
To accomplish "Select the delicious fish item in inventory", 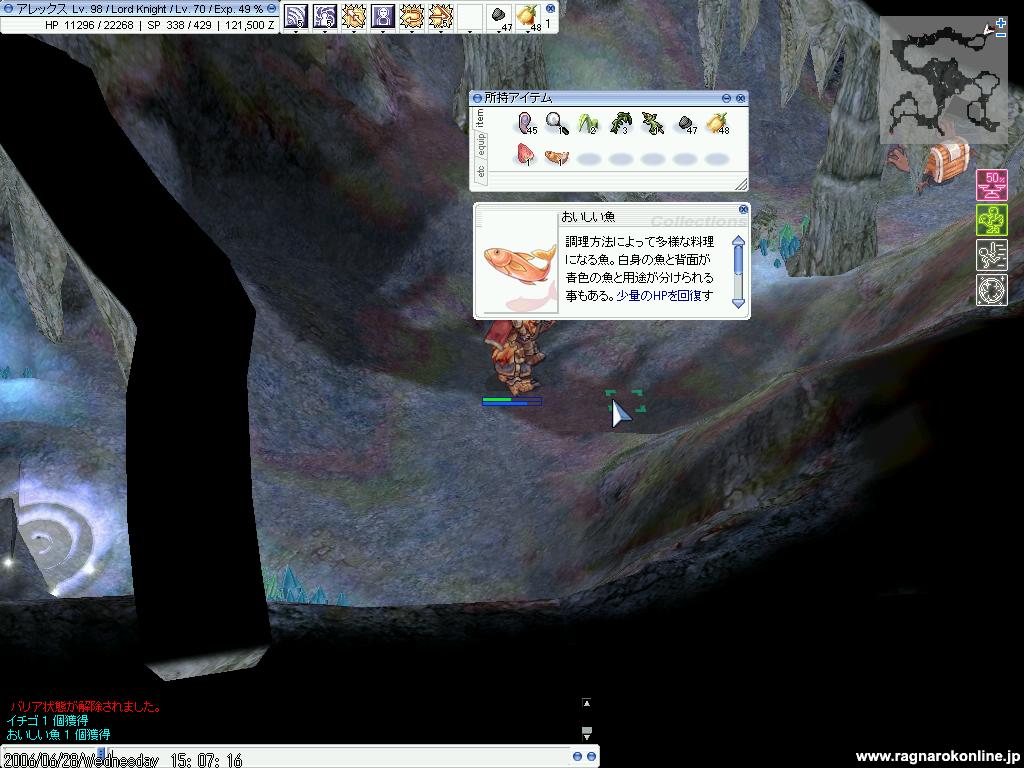I will coord(557,157).
